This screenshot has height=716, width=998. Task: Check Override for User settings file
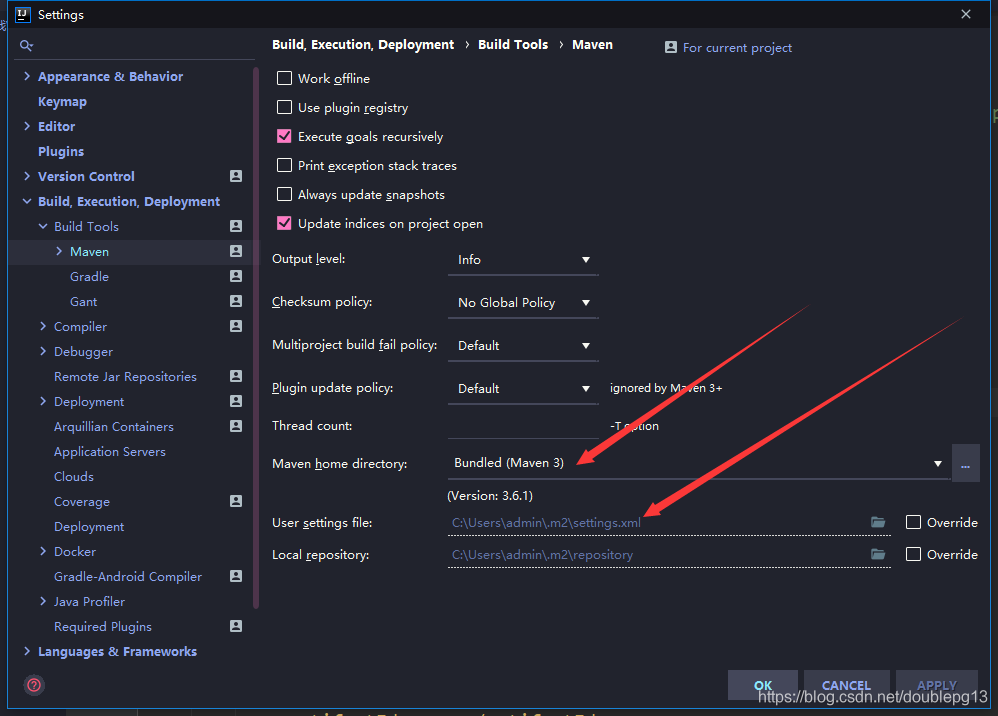(x=913, y=523)
